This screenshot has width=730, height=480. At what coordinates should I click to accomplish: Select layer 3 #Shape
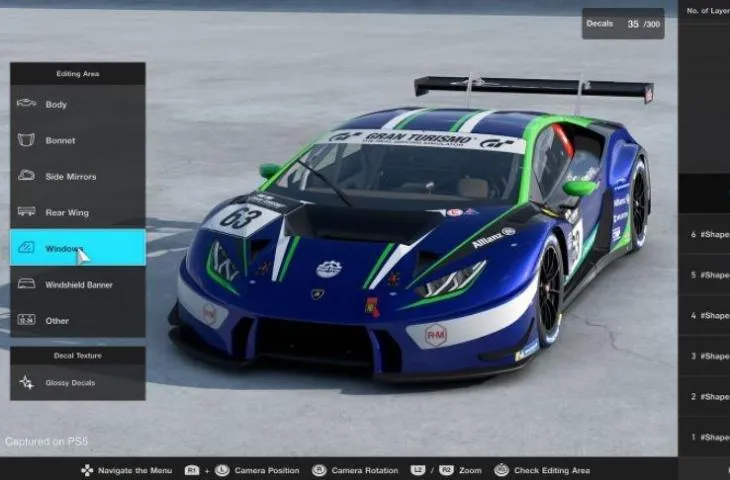point(704,356)
